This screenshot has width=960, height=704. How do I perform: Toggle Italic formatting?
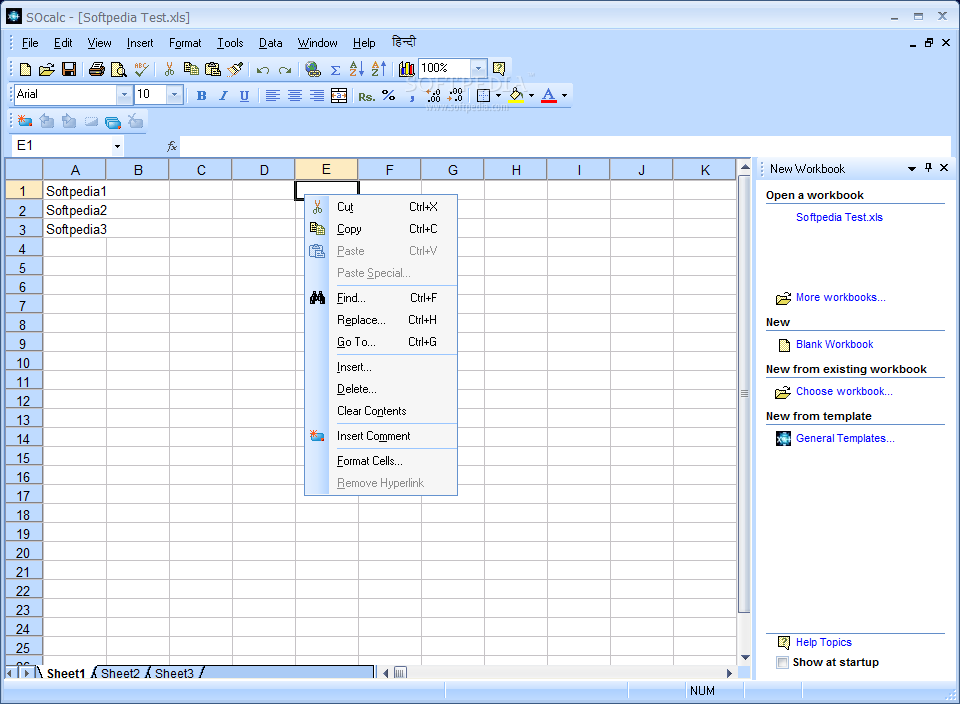[223, 95]
